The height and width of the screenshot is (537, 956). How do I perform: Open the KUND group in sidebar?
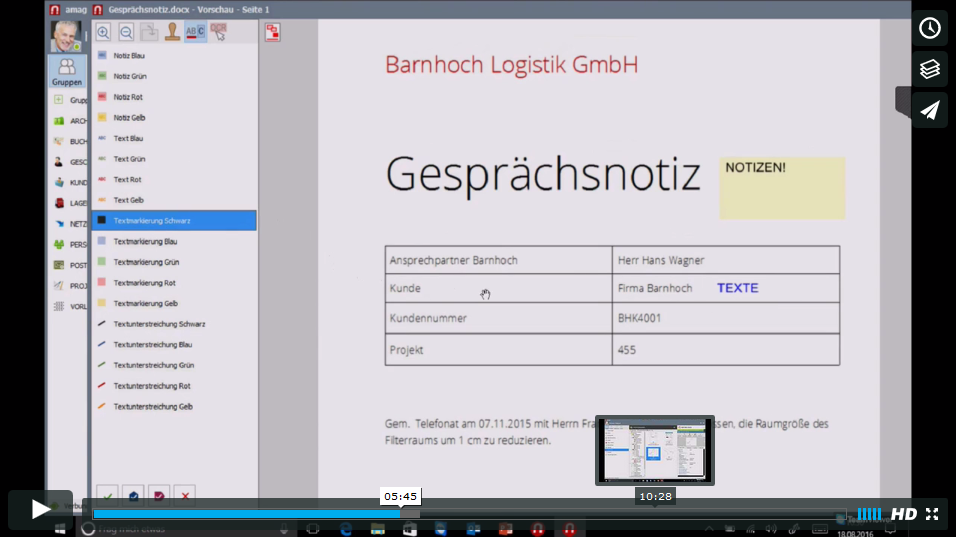pos(69,183)
